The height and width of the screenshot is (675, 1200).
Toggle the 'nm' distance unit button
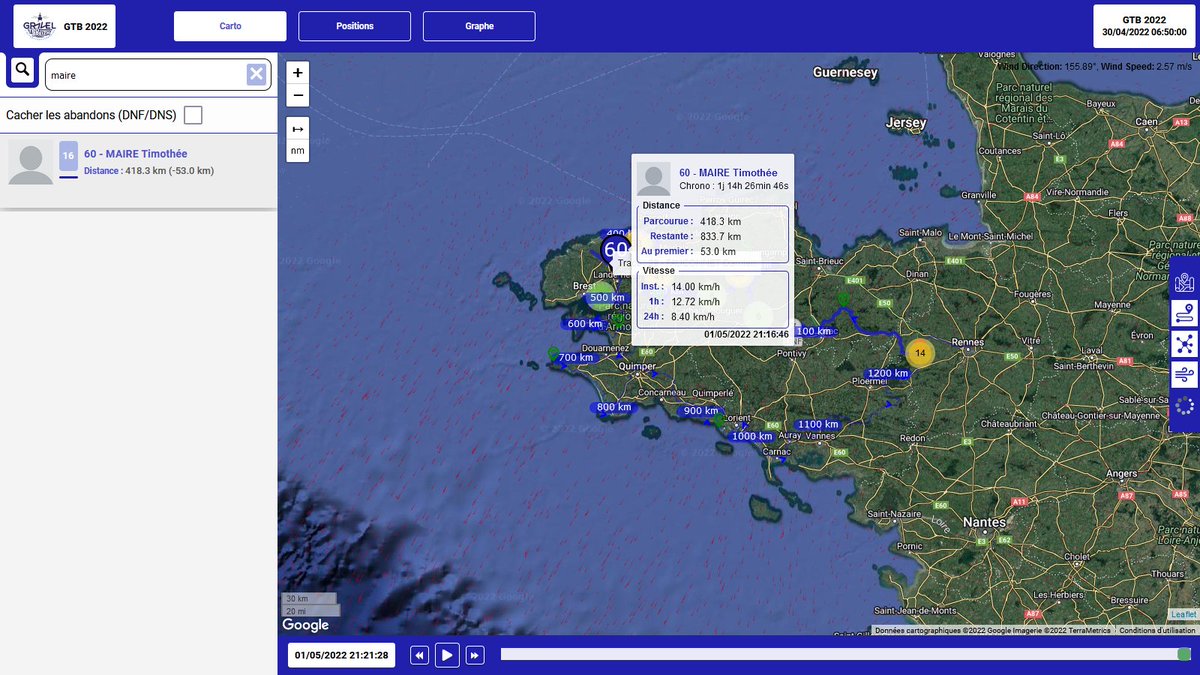point(297,151)
